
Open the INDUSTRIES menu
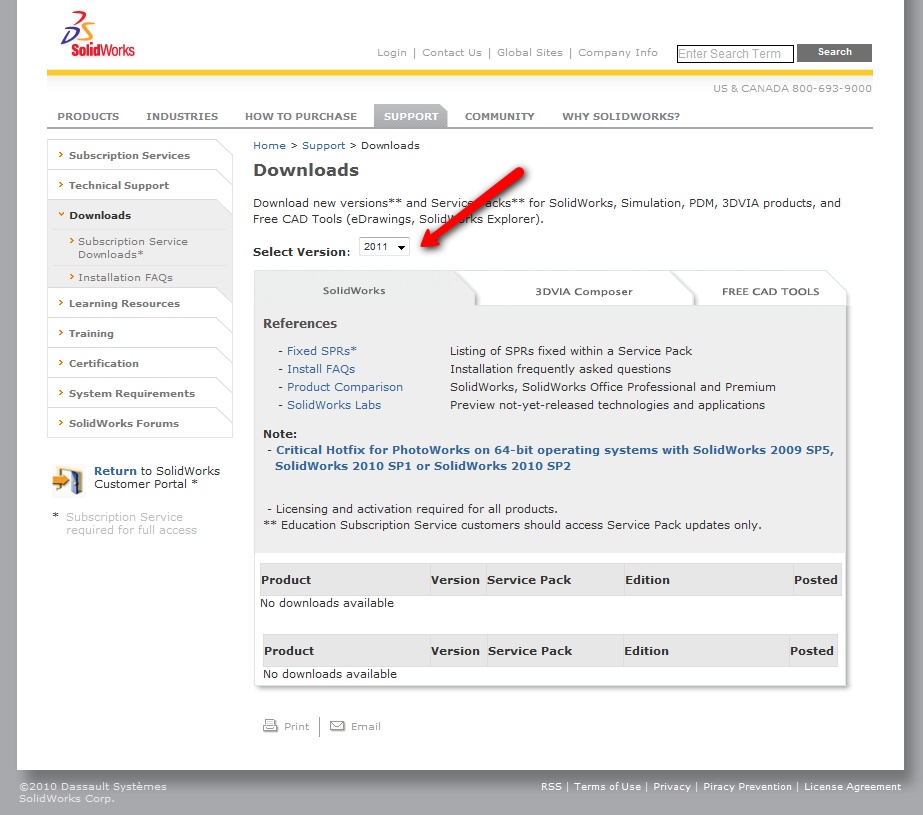(x=182, y=117)
